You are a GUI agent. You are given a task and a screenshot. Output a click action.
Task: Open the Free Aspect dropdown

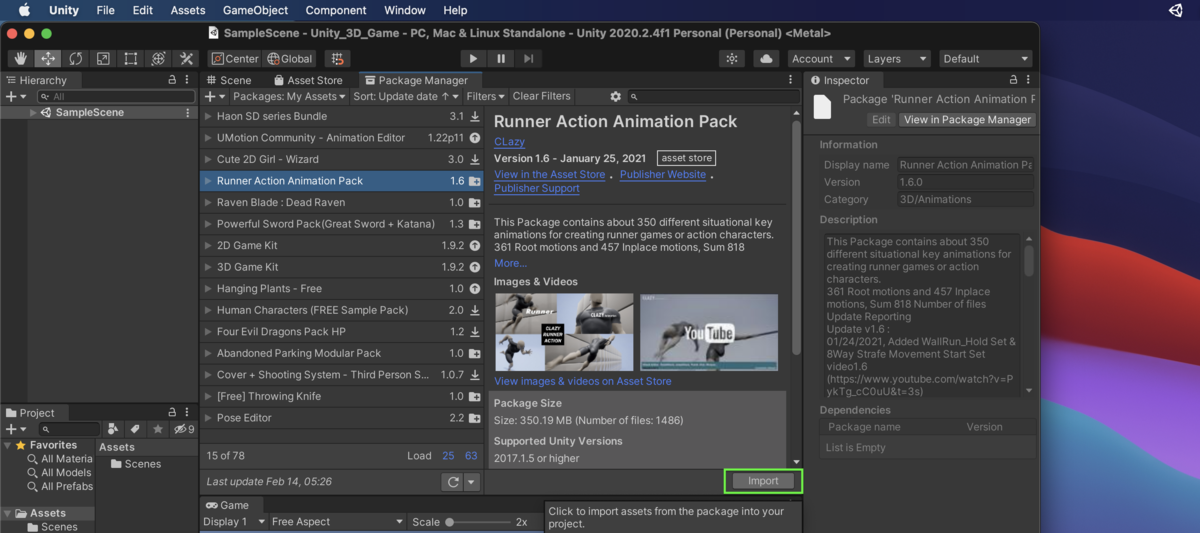(338, 522)
